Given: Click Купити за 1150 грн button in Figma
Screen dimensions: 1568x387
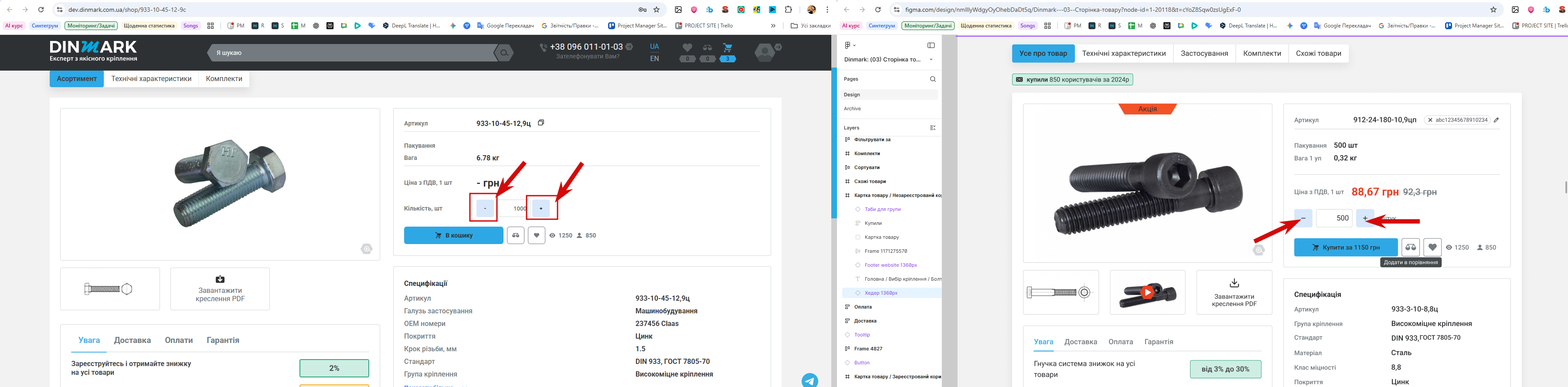Looking at the screenshot, I should click(x=1346, y=247).
